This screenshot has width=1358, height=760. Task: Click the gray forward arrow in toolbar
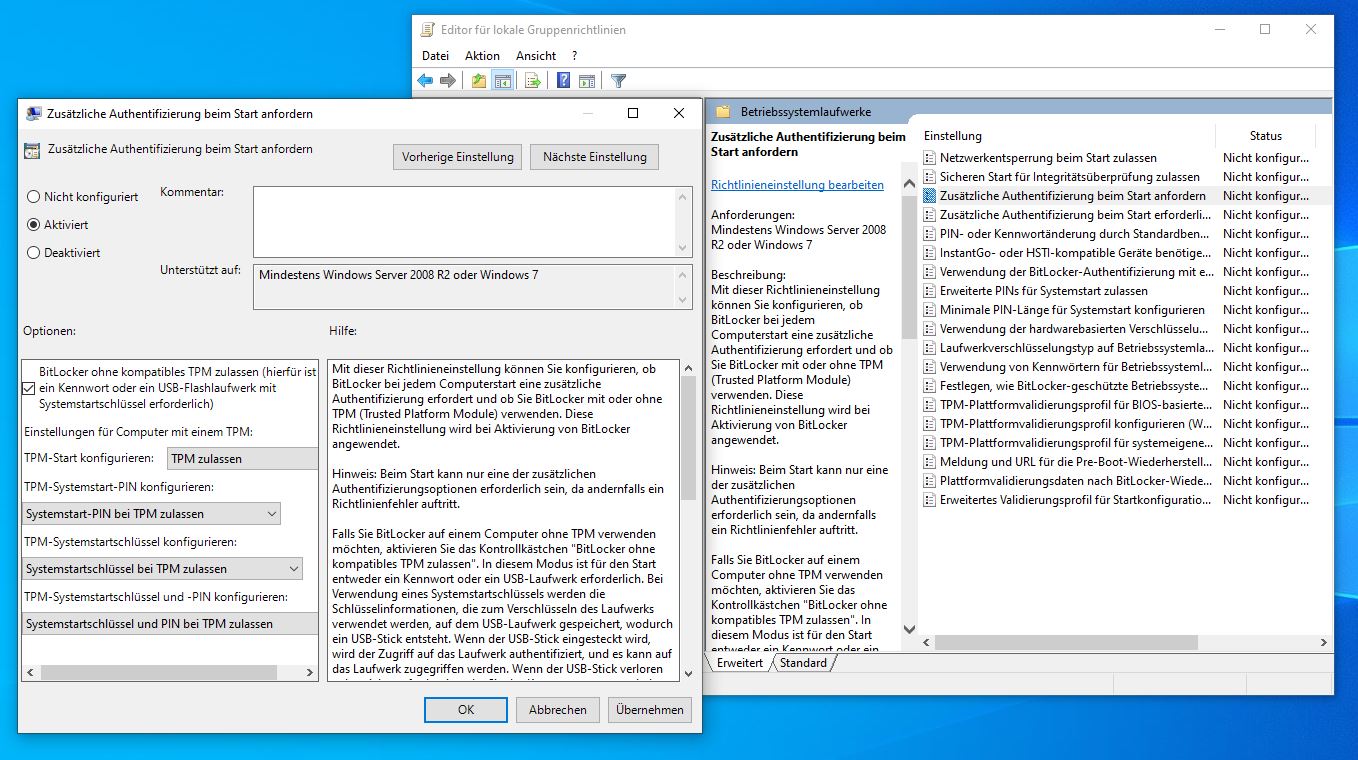[x=448, y=81]
